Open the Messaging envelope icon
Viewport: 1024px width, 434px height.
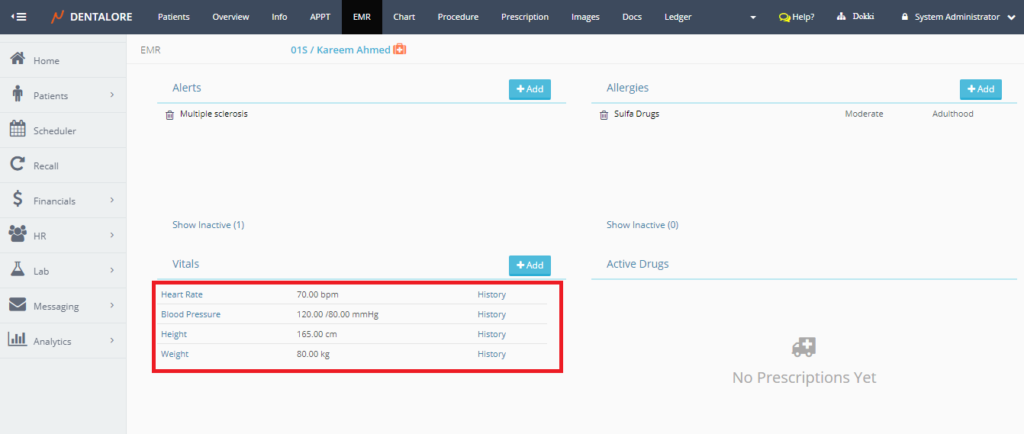click(x=17, y=305)
